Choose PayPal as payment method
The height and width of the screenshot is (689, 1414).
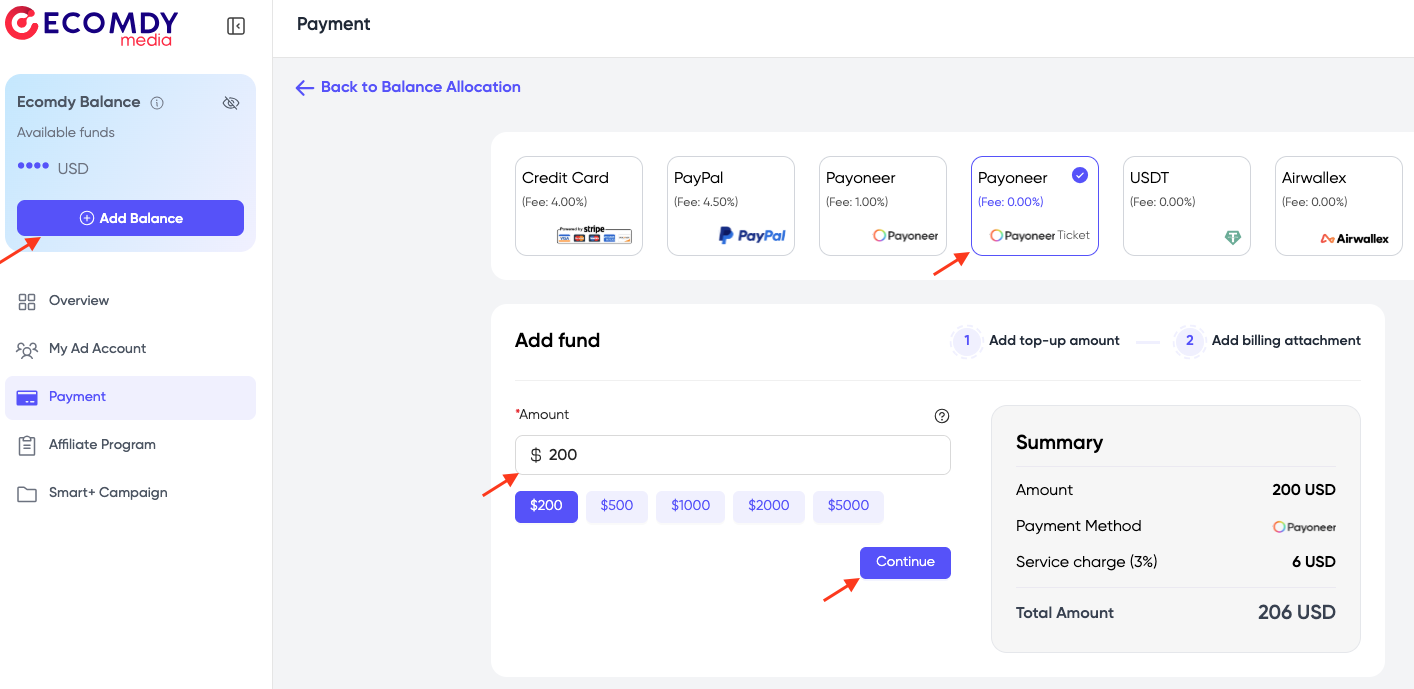click(730, 206)
